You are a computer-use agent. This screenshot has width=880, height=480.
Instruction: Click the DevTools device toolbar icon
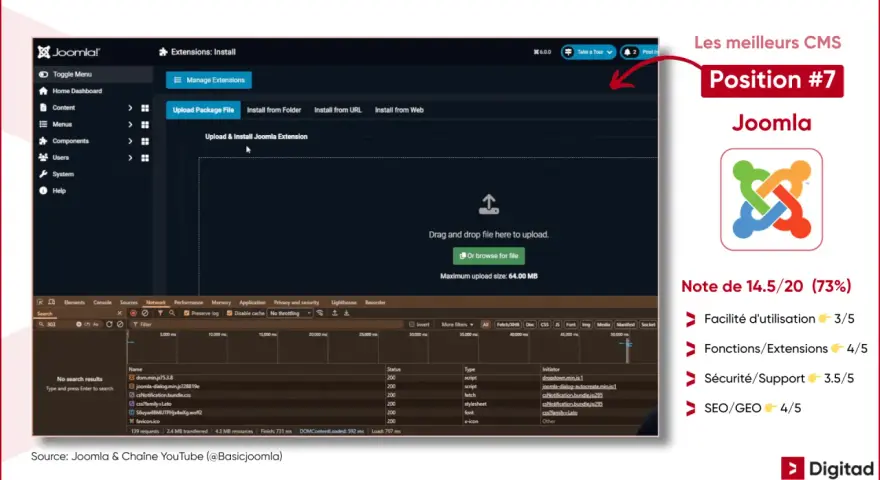tap(52, 302)
